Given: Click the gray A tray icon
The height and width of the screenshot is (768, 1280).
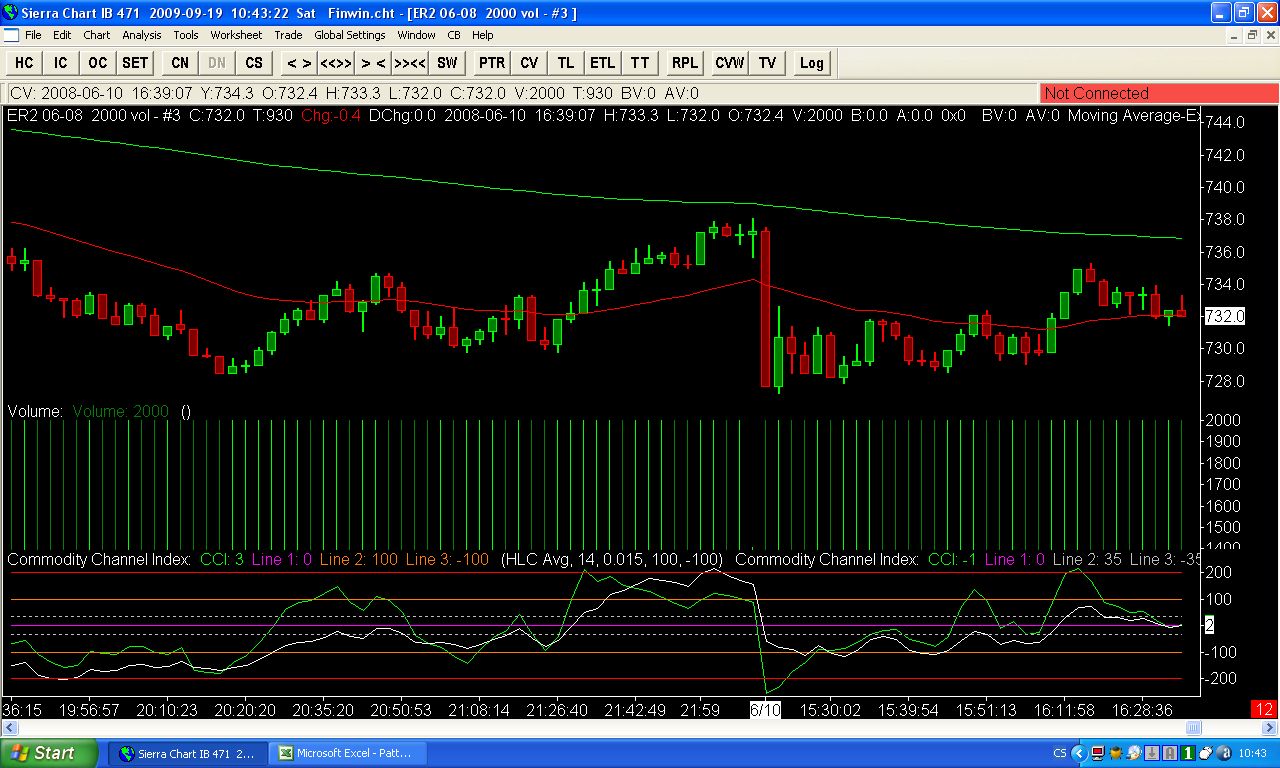Looking at the screenshot, I should click(1170, 753).
